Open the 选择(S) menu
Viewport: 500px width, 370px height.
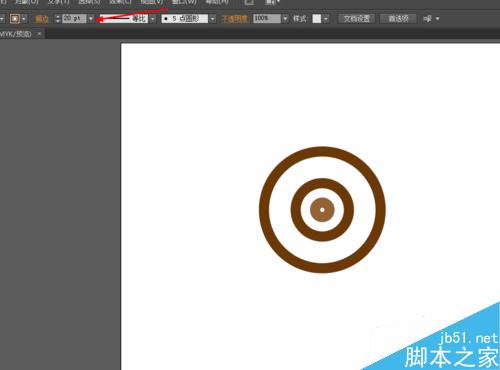[89, 2]
